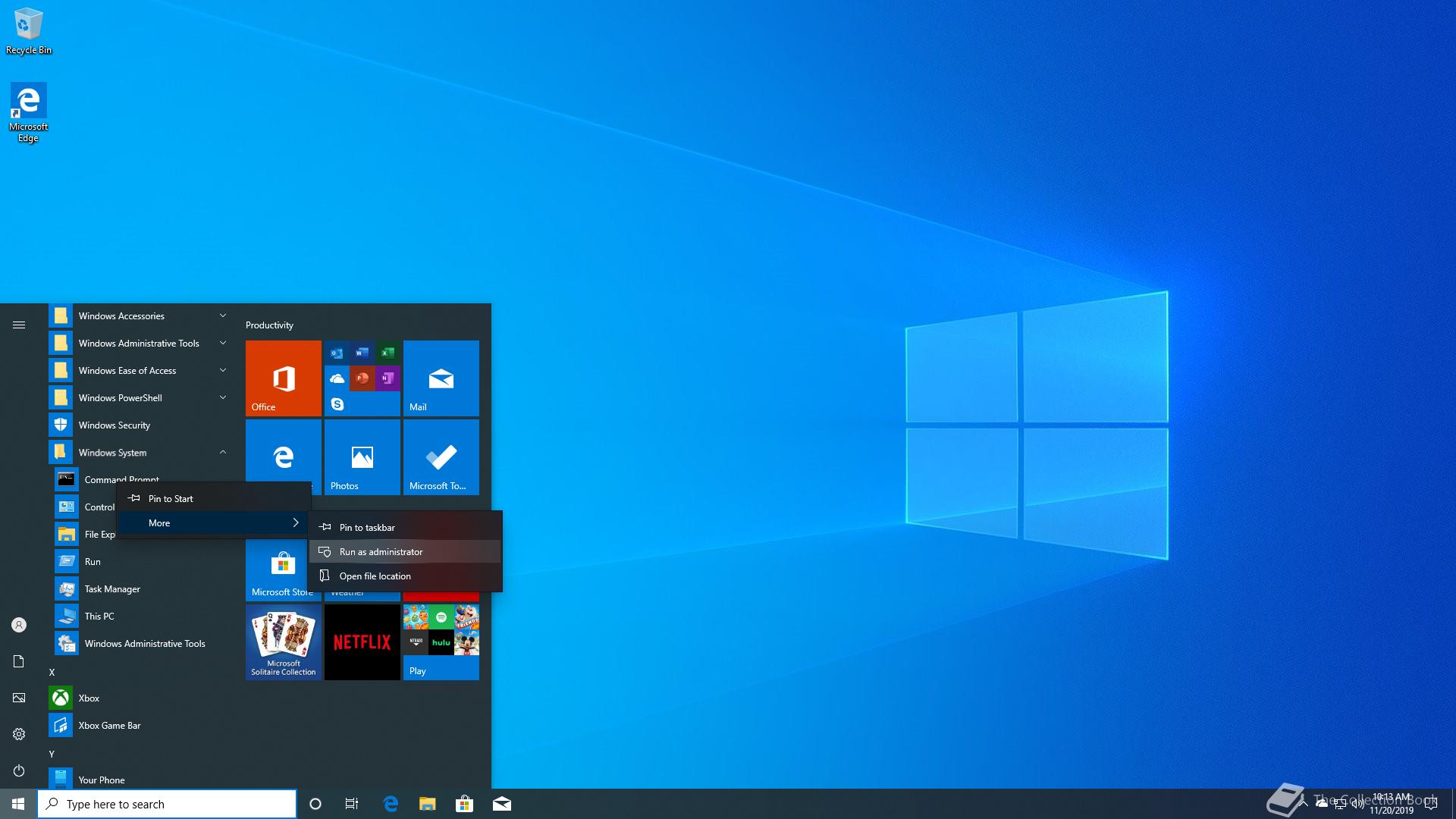The image size is (1456, 819).
Task: Open Run from Windows System list
Action: (x=140, y=562)
